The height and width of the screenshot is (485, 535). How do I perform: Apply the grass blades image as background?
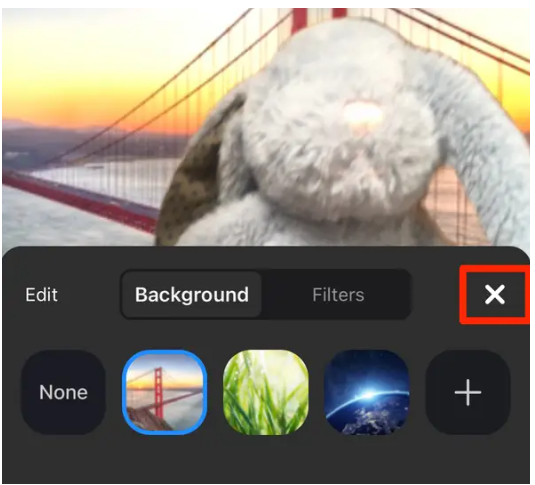(266, 392)
